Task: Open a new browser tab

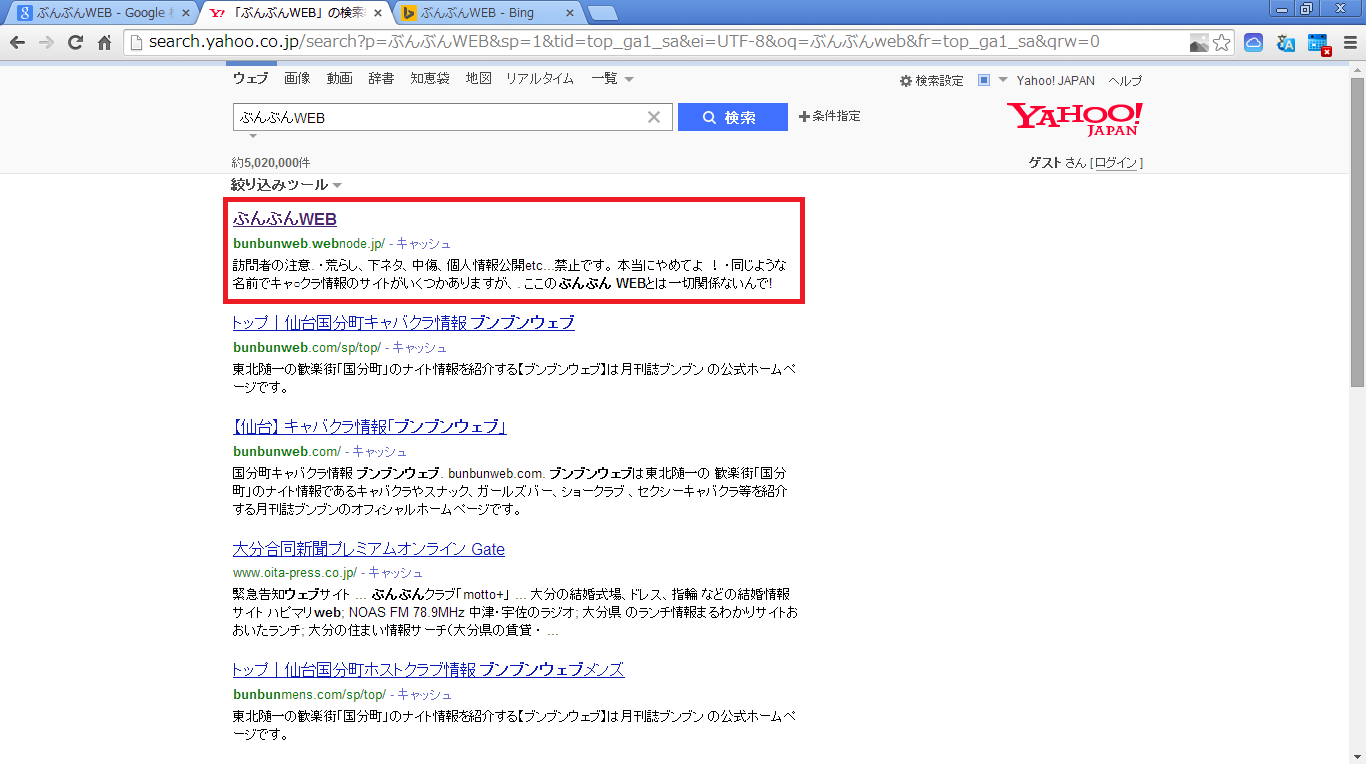Action: click(602, 13)
